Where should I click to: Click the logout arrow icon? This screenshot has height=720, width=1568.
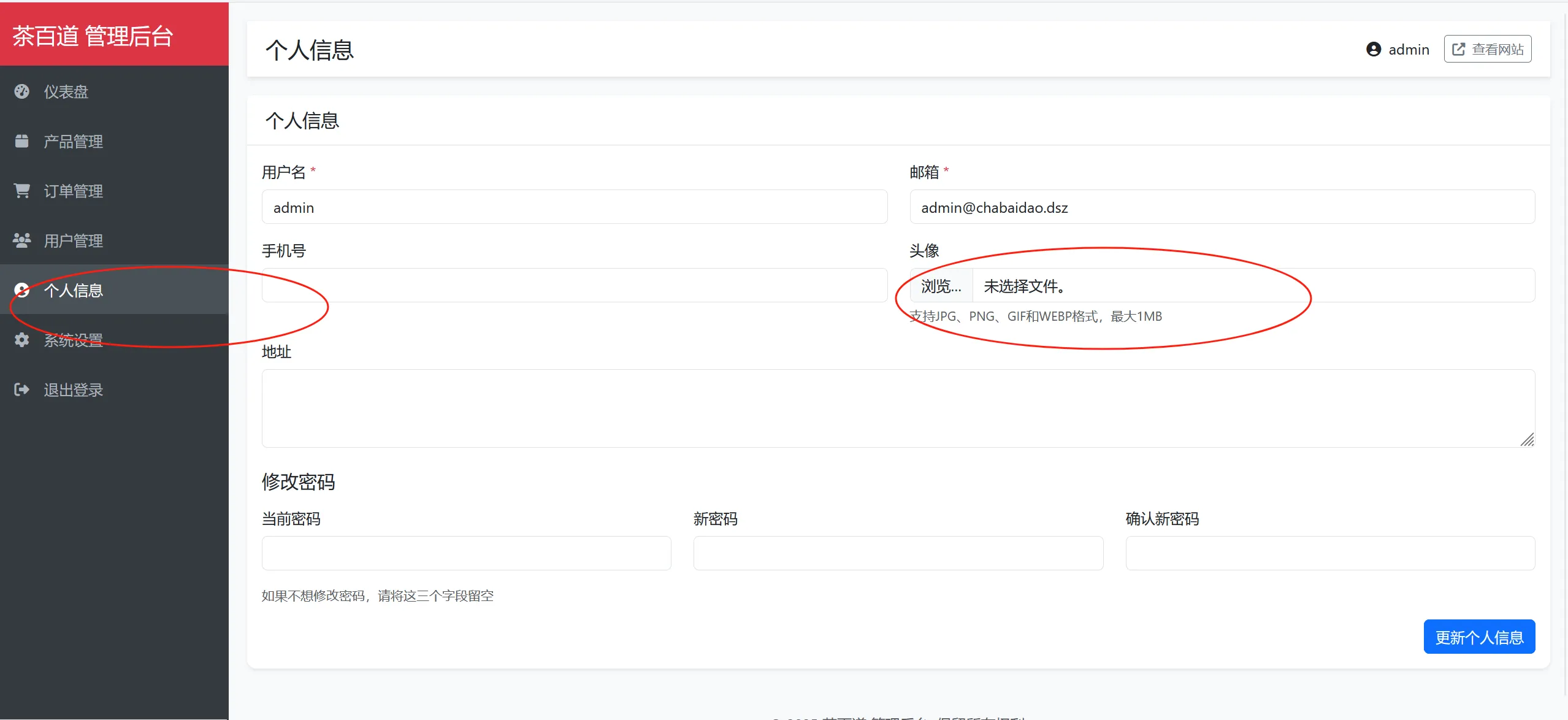click(x=22, y=389)
